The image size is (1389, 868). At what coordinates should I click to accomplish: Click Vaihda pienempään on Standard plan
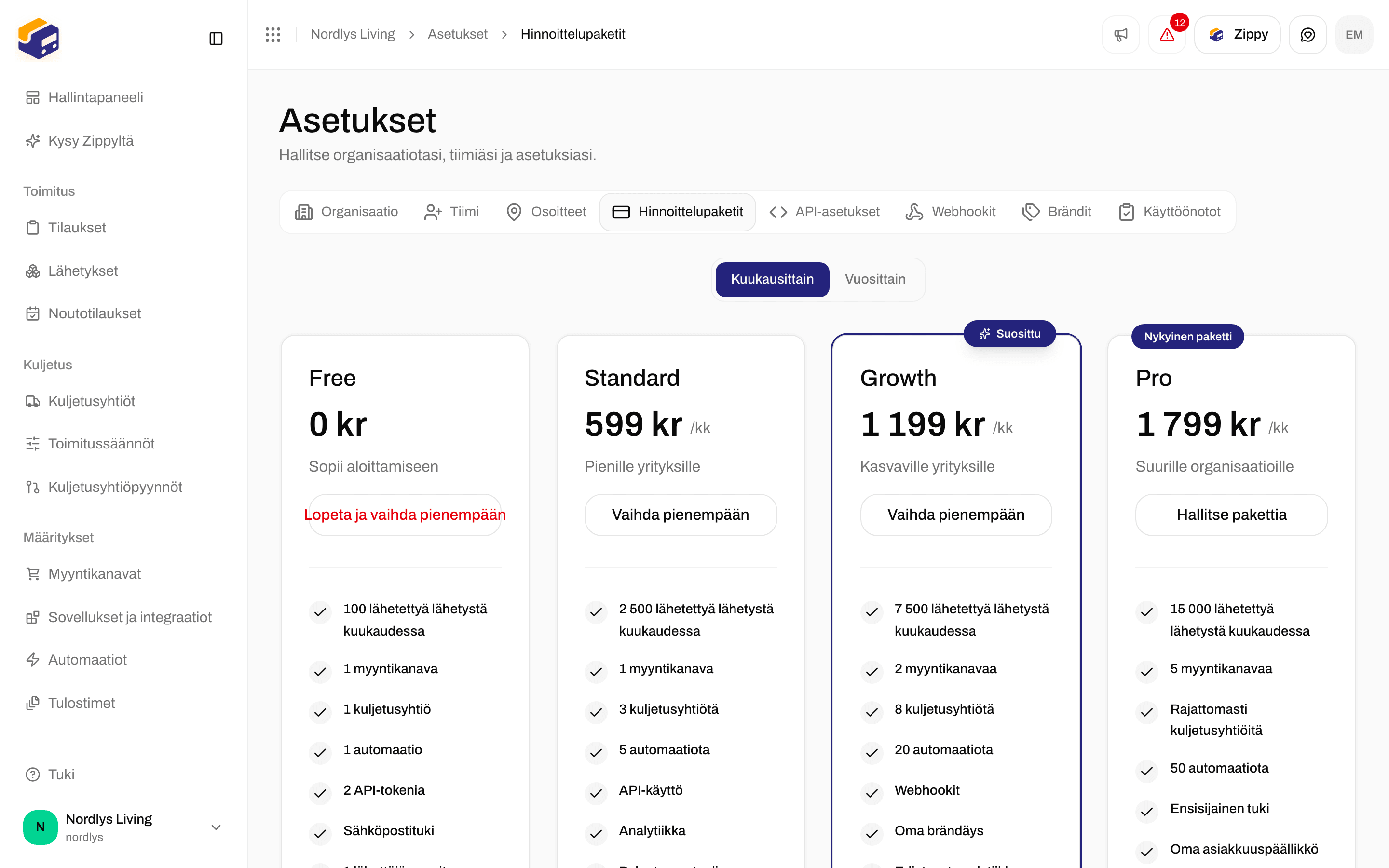click(680, 515)
